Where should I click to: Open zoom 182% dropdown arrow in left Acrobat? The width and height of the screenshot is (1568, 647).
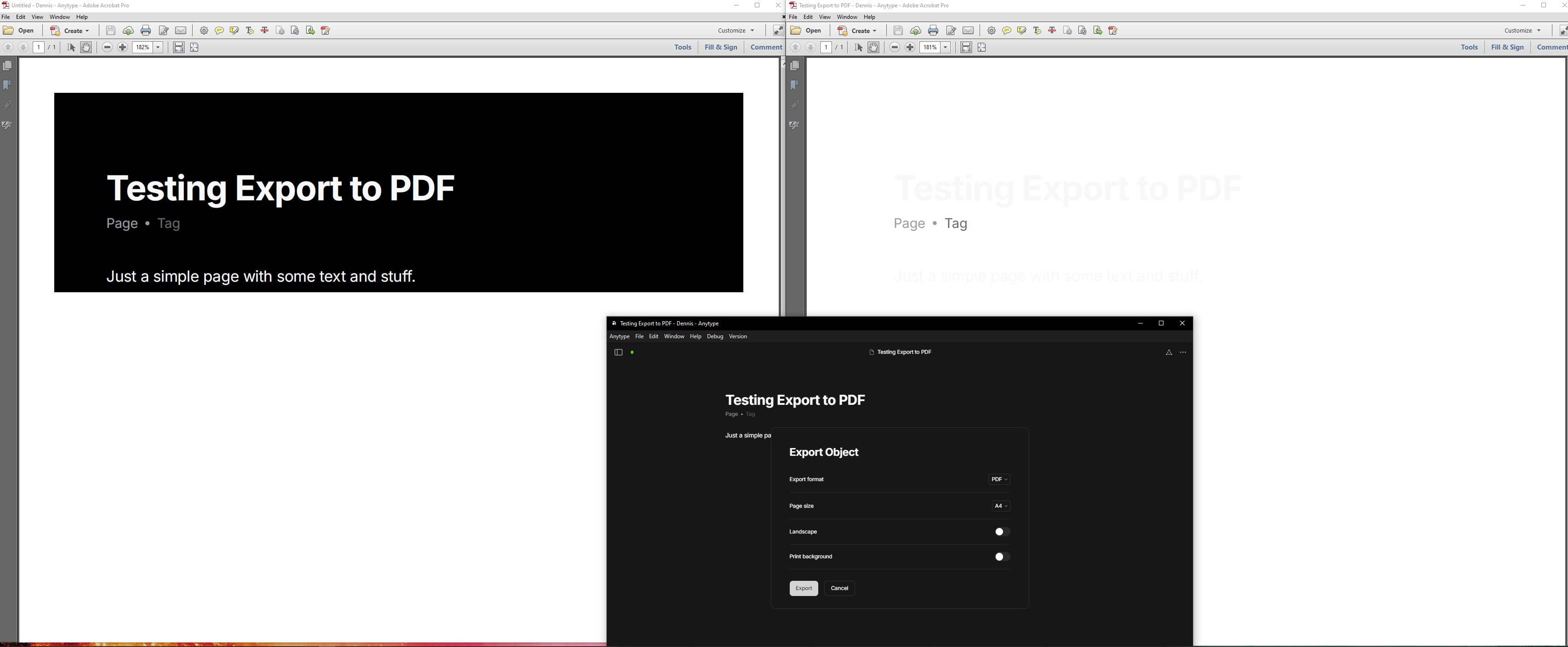click(x=158, y=47)
